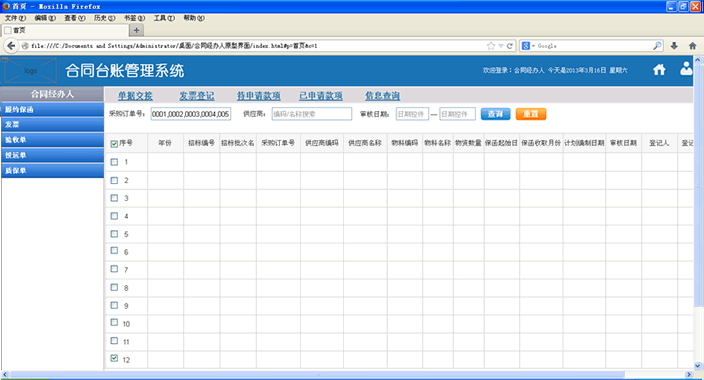This screenshot has width=704, height=380.
Task: Click the blue 查询 button
Action: pyautogui.click(x=495, y=114)
